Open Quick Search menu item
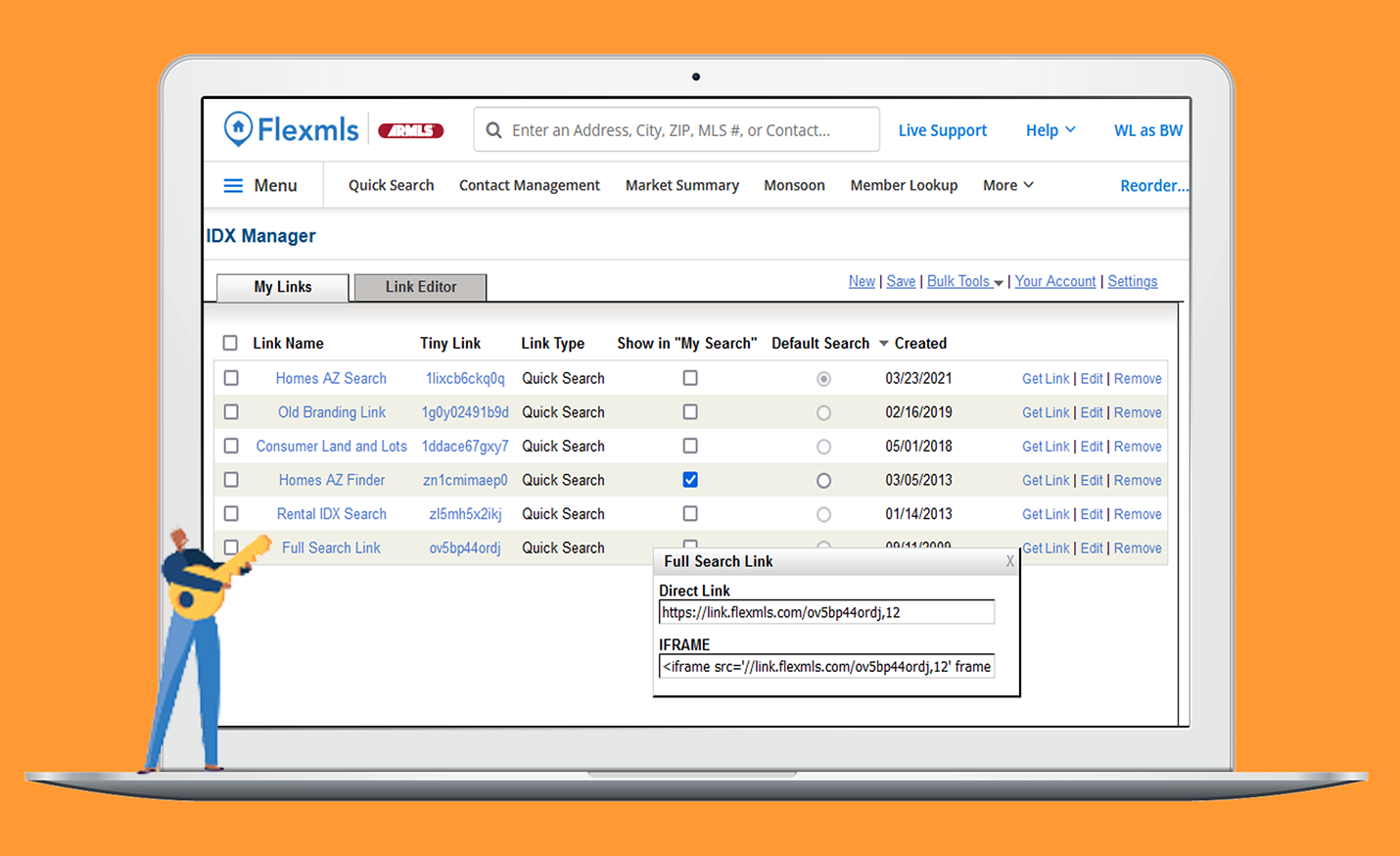 pyautogui.click(x=391, y=185)
